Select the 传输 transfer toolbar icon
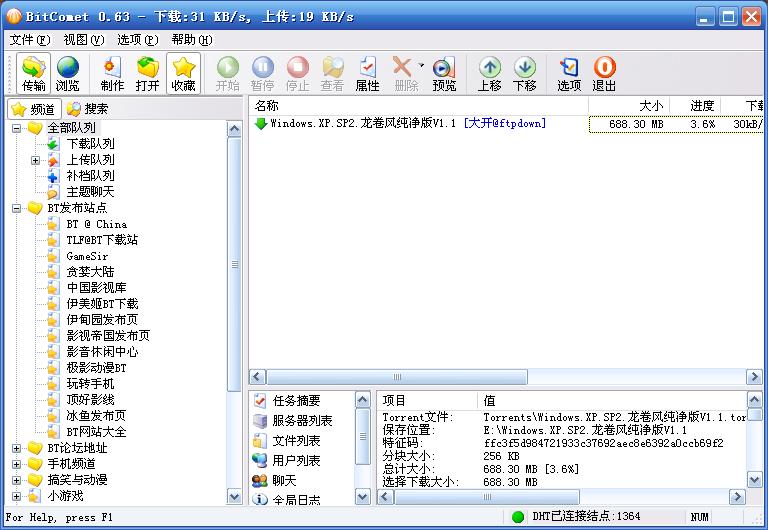Image resolution: width=768 pixels, height=530 pixels. click(33, 73)
